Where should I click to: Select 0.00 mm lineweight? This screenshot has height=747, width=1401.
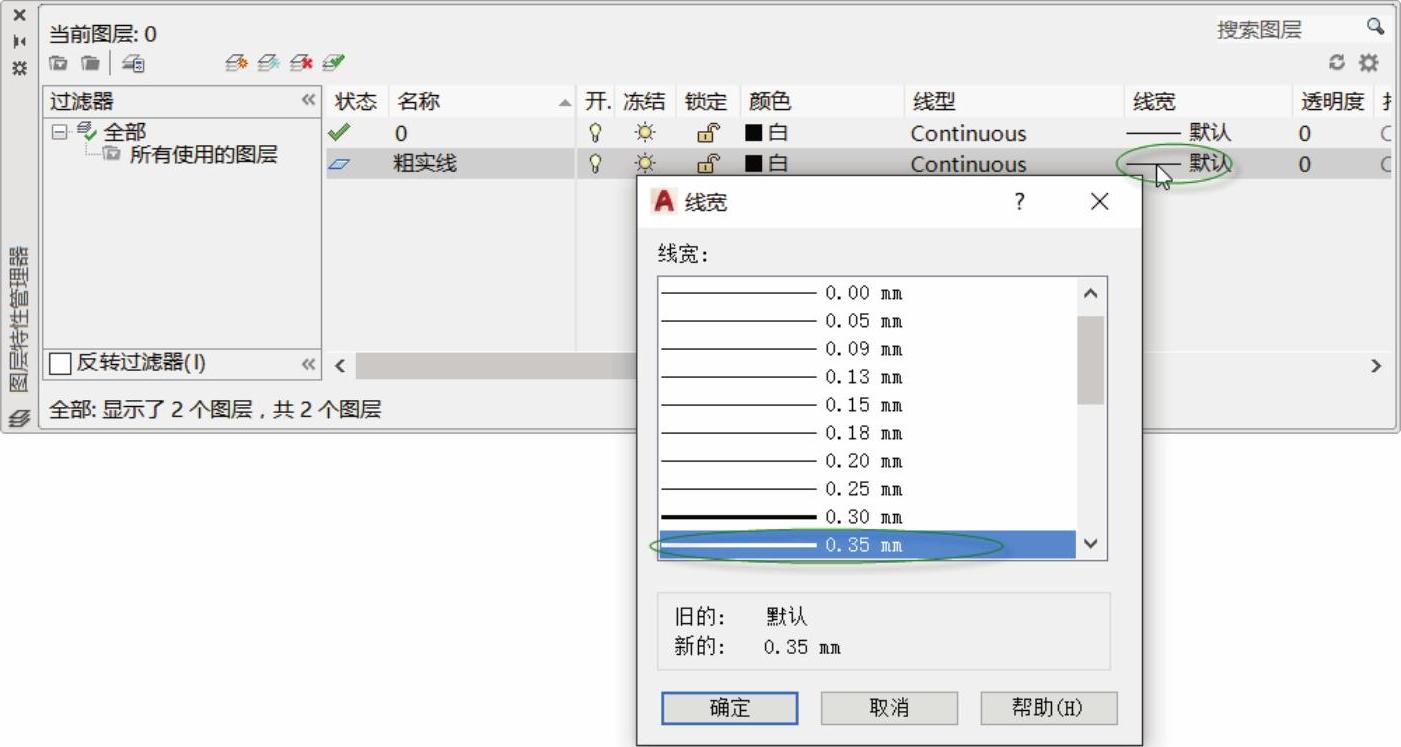pos(867,293)
